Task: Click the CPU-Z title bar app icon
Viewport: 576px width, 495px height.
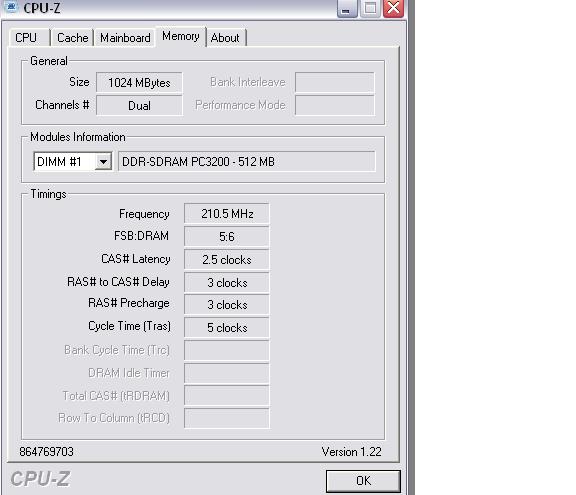Action: tap(11, 6)
